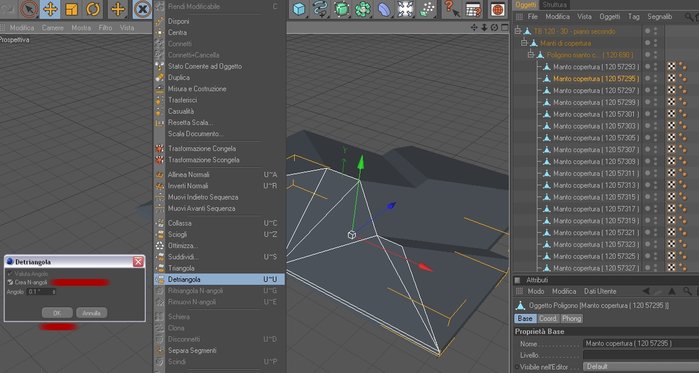Image resolution: width=699 pixels, height=373 pixels.
Task: Click texture tag of Manto copertura (120 57293)
Action: click(x=671, y=66)
